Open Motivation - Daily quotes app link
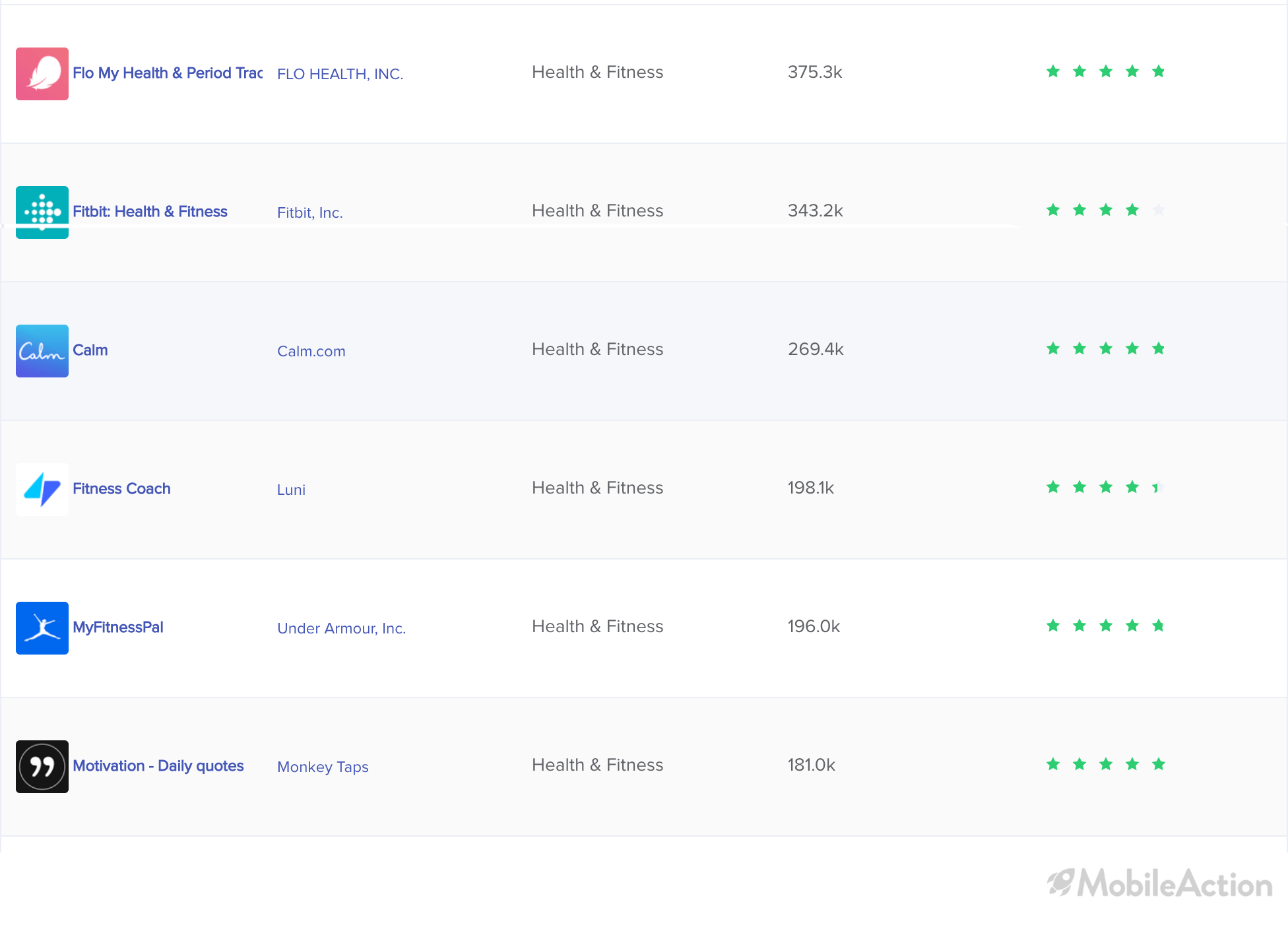 pos(158,766)
